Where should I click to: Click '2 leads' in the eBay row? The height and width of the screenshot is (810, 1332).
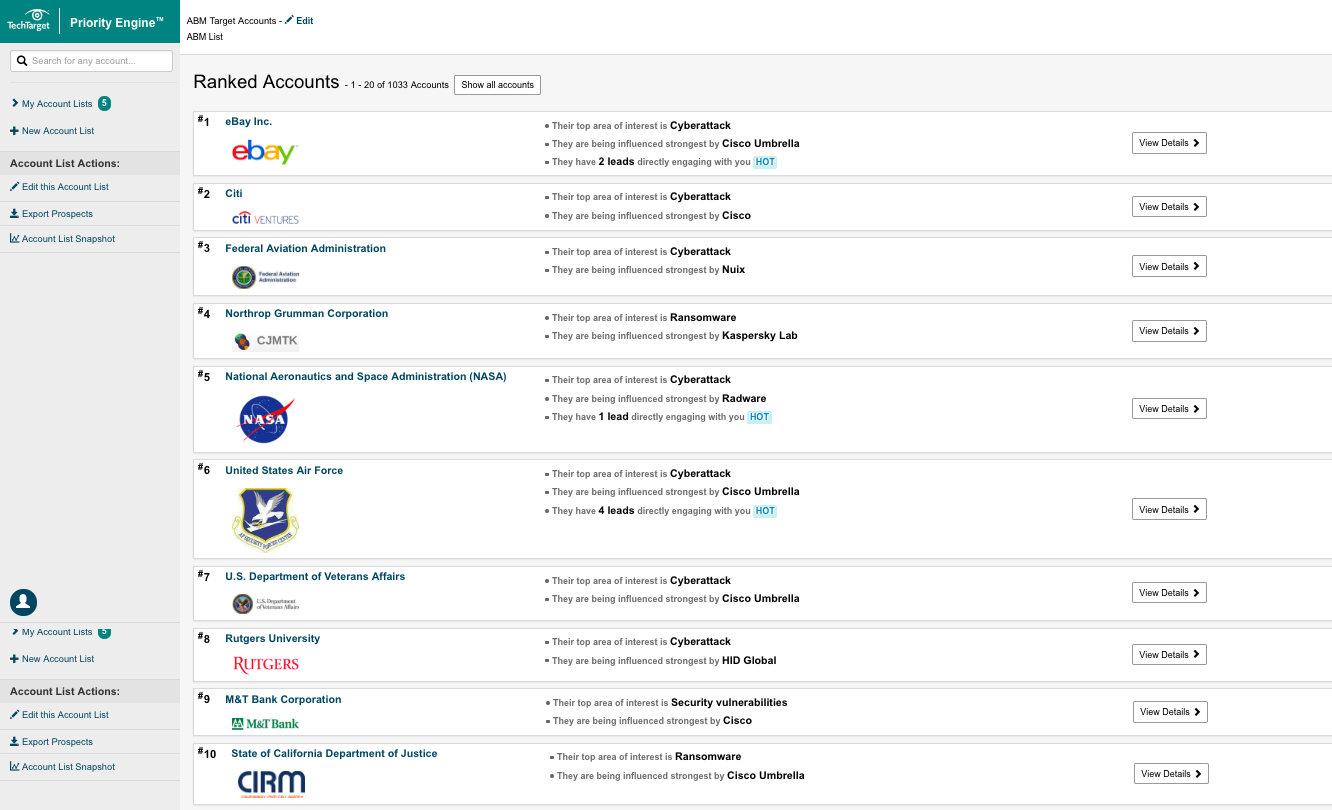616,162
